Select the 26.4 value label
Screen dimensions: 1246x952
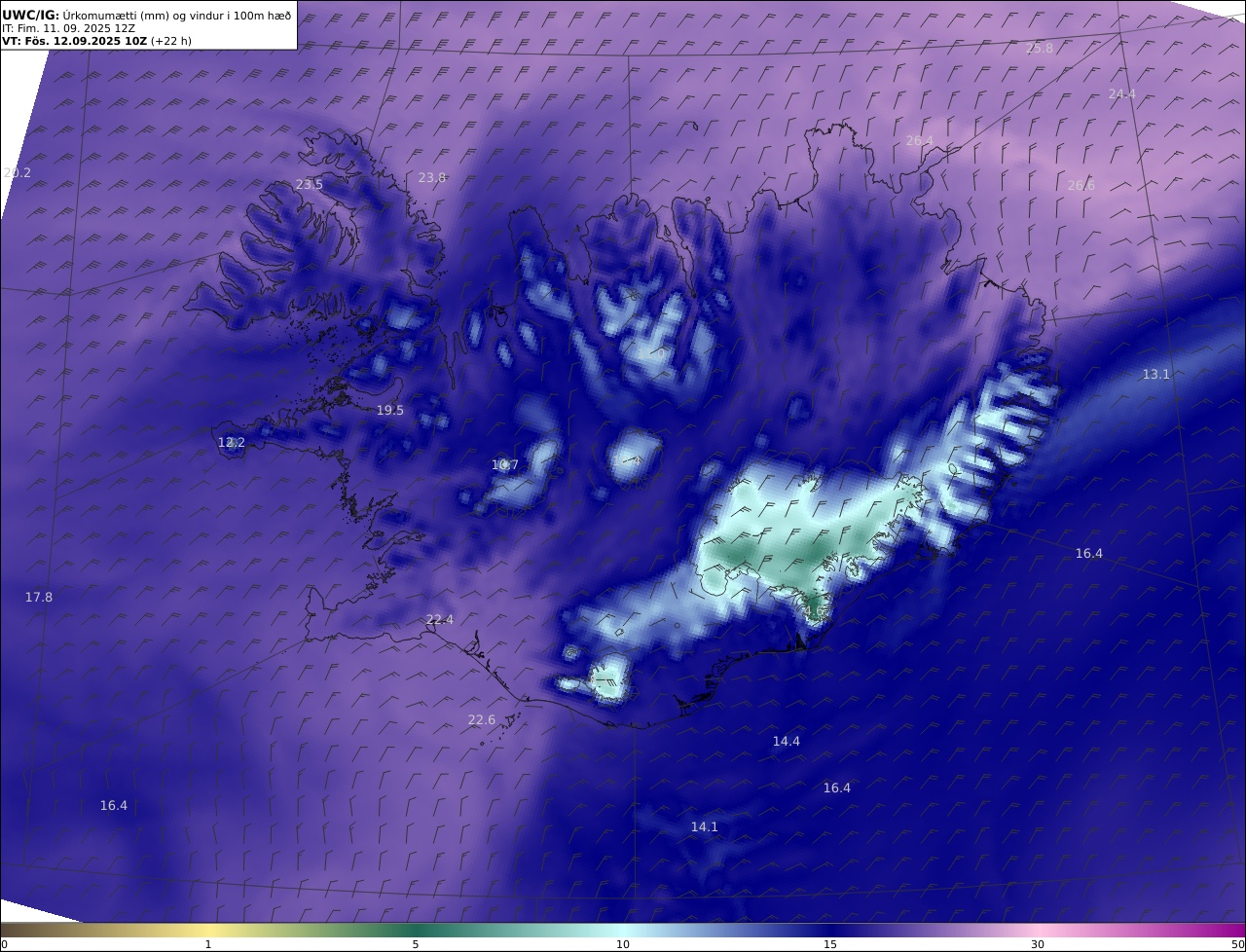[920, 140]
